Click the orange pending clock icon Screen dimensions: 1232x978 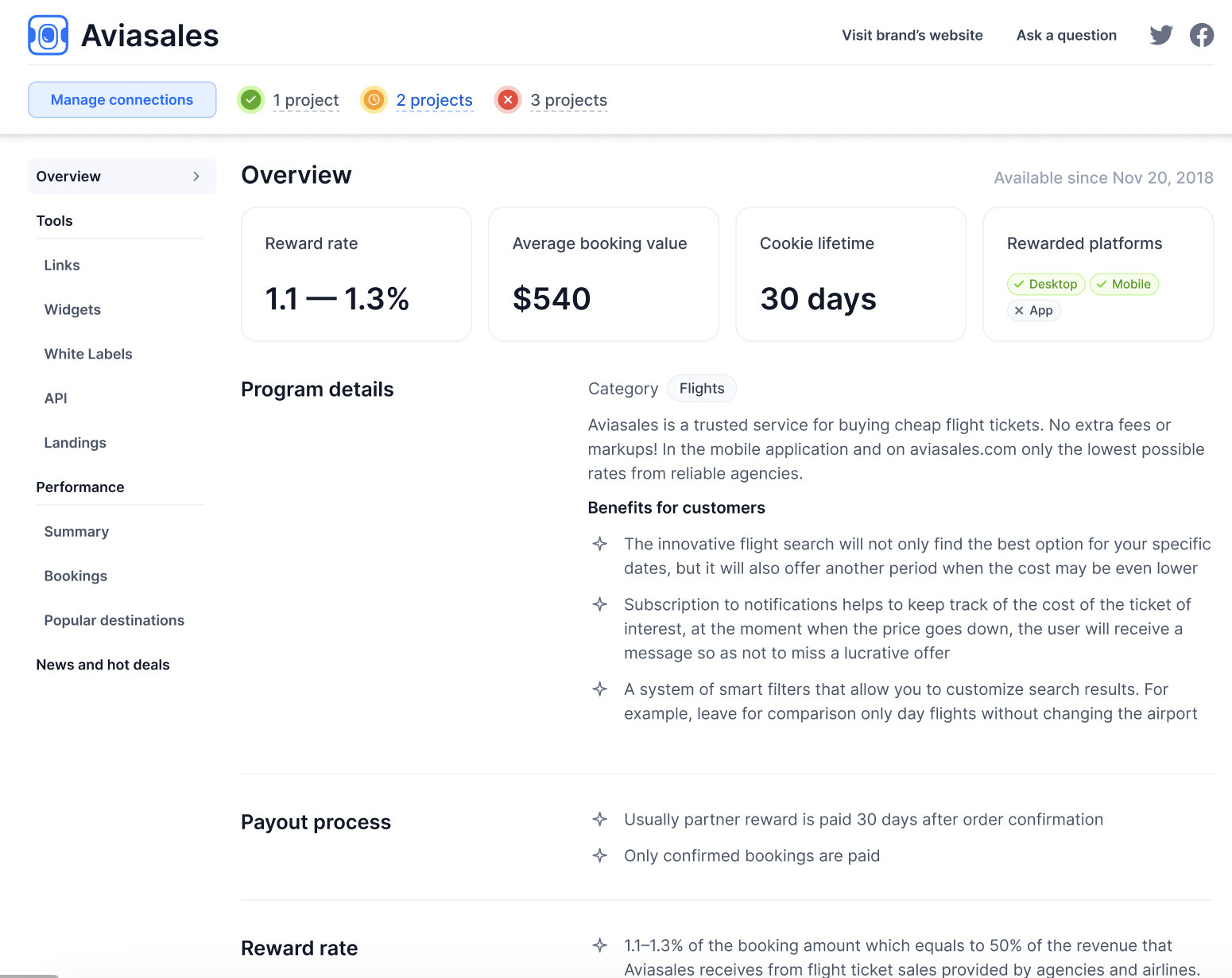pos(374,100)
